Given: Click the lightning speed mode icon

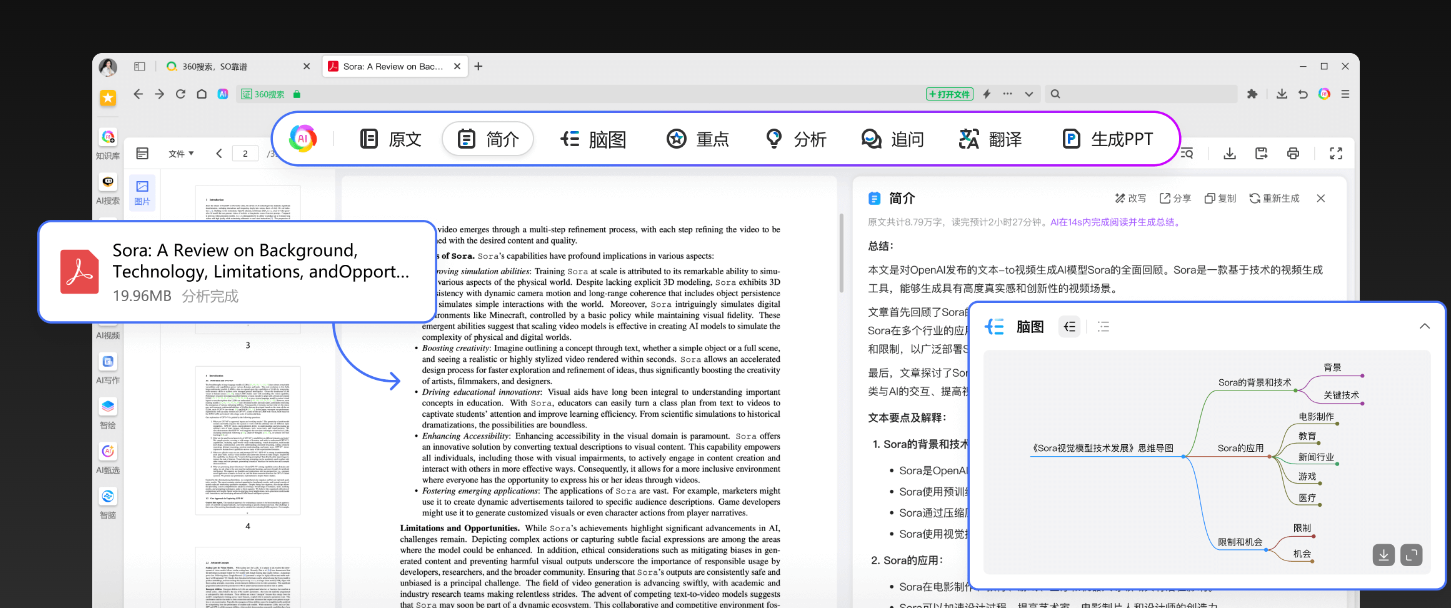Looking at the screenshot, I should coord(986,94).
